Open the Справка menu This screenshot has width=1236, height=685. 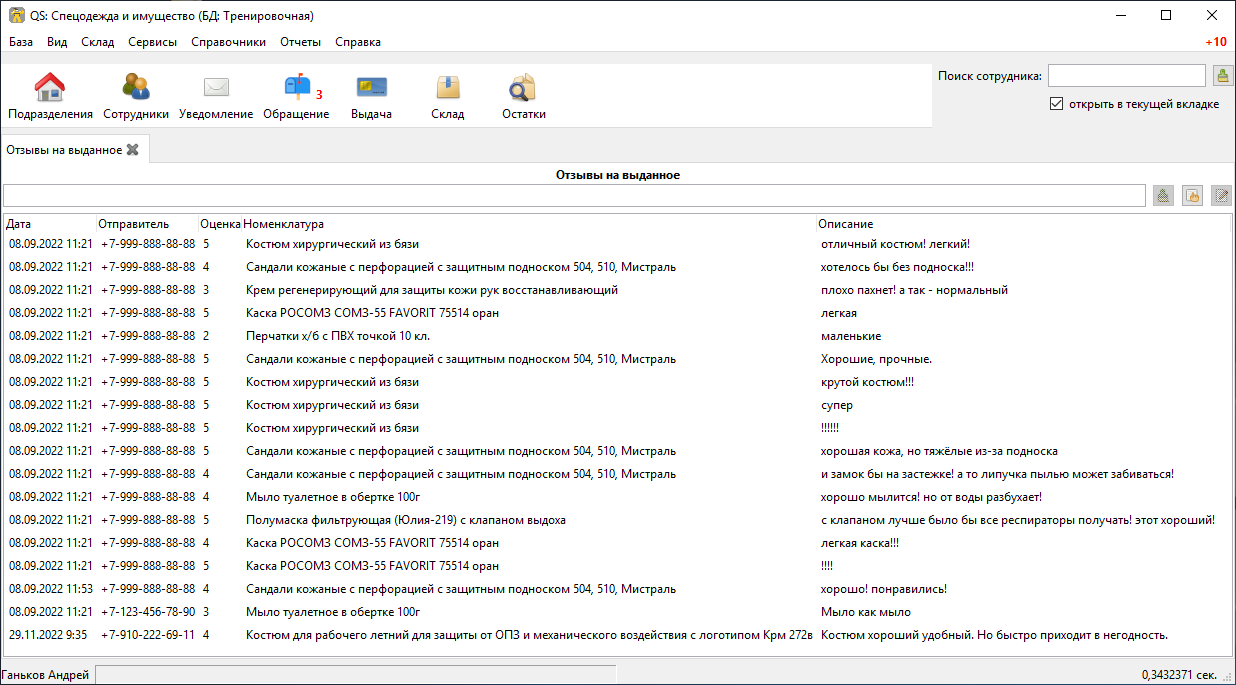pos(358,42)
